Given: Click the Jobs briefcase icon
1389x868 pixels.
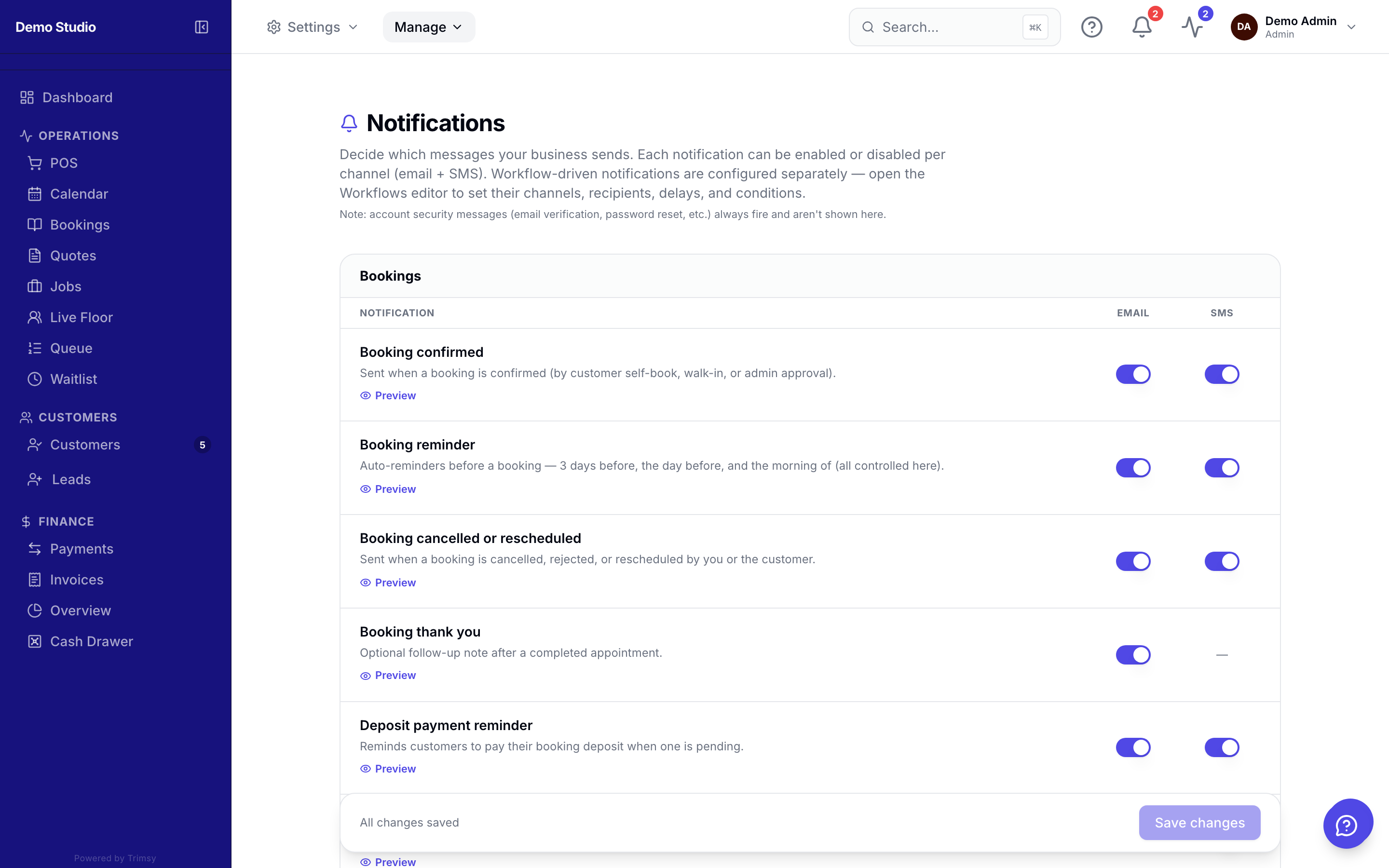Looking at the screenshot, I should 35,286.
